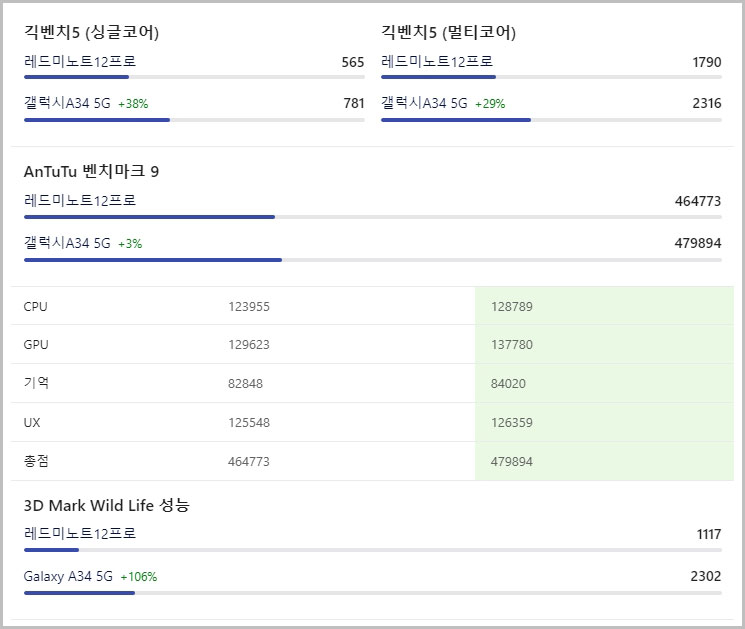Viewport: 745px width, 629px height.
Task: Click the +29% difference label
Action: 490,104
